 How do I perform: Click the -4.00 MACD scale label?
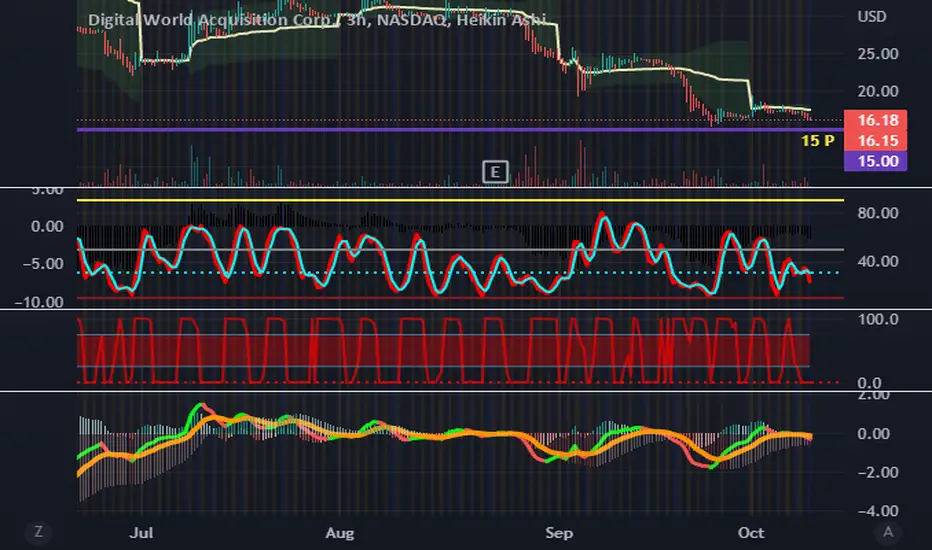(878, 511)
